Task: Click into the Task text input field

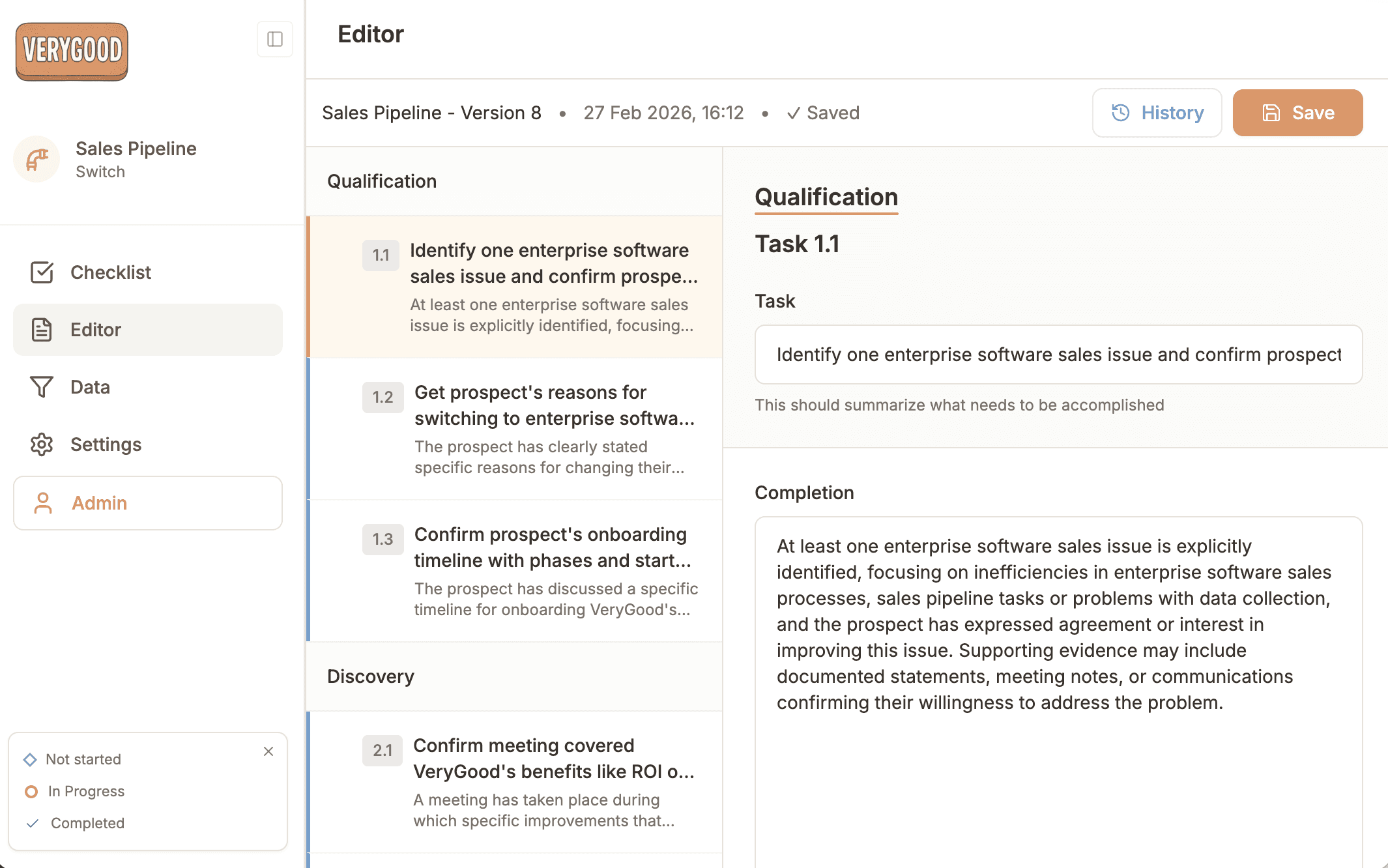Action: click(x=1058, y=354)
